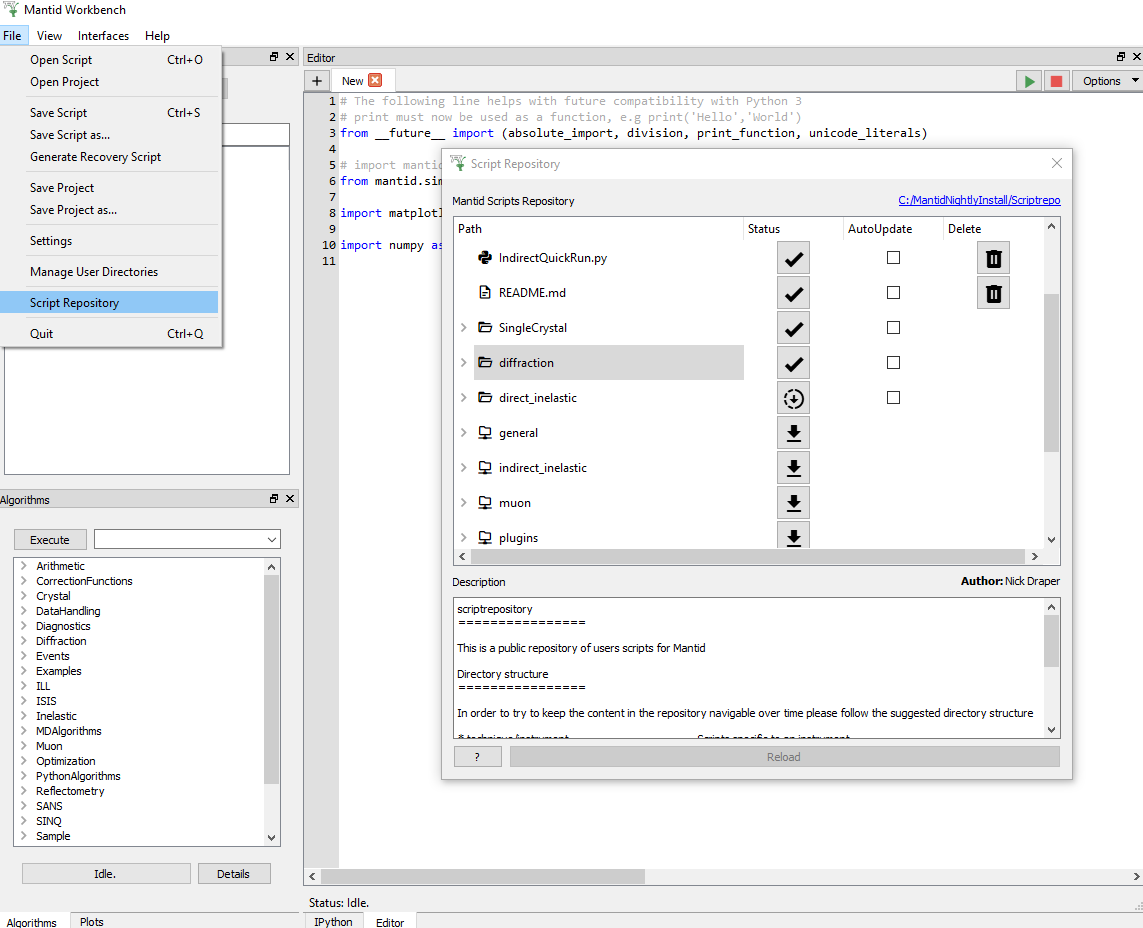Delete IndirectQuickRun.py using its trash icon

[993, 258]
